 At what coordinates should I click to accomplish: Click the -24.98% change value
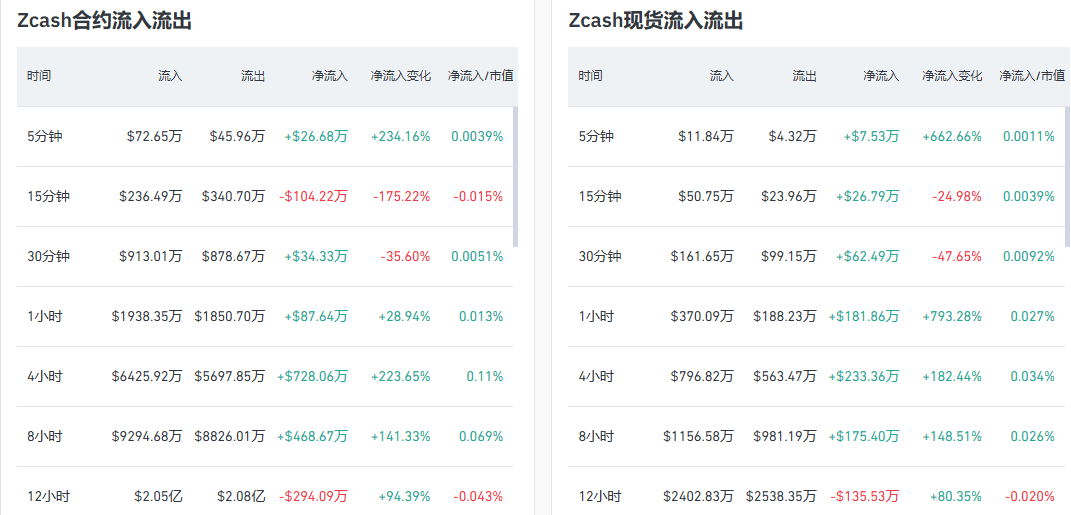957,197
